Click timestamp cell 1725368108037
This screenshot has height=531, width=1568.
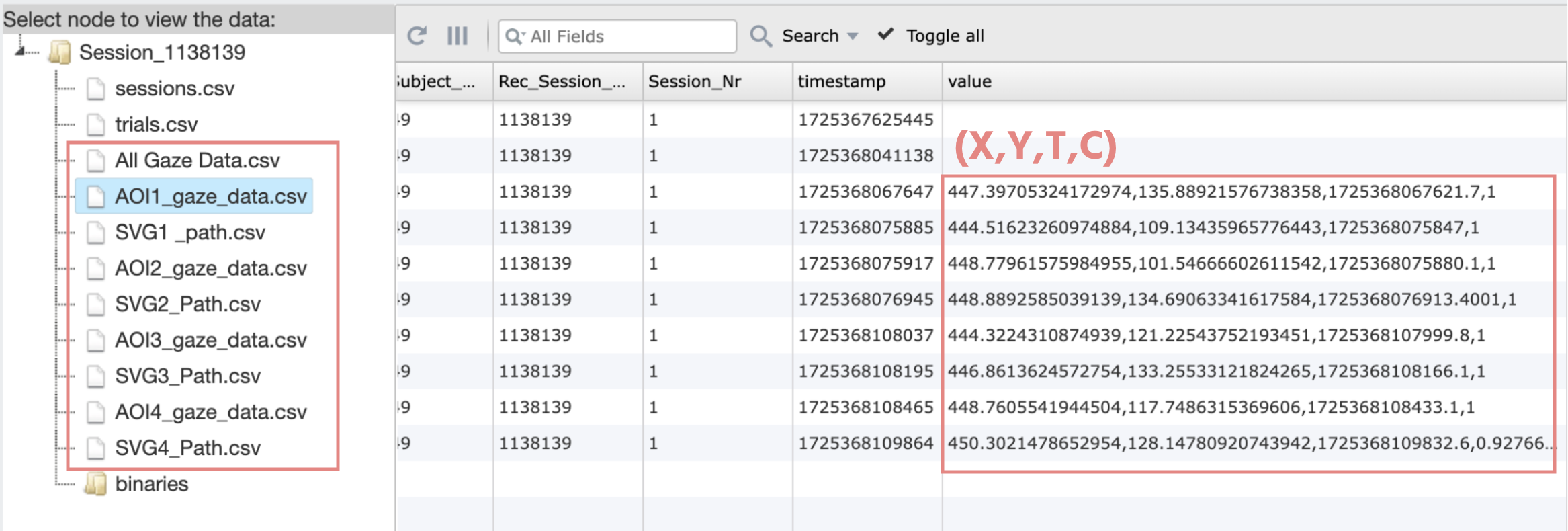(866, 335)
